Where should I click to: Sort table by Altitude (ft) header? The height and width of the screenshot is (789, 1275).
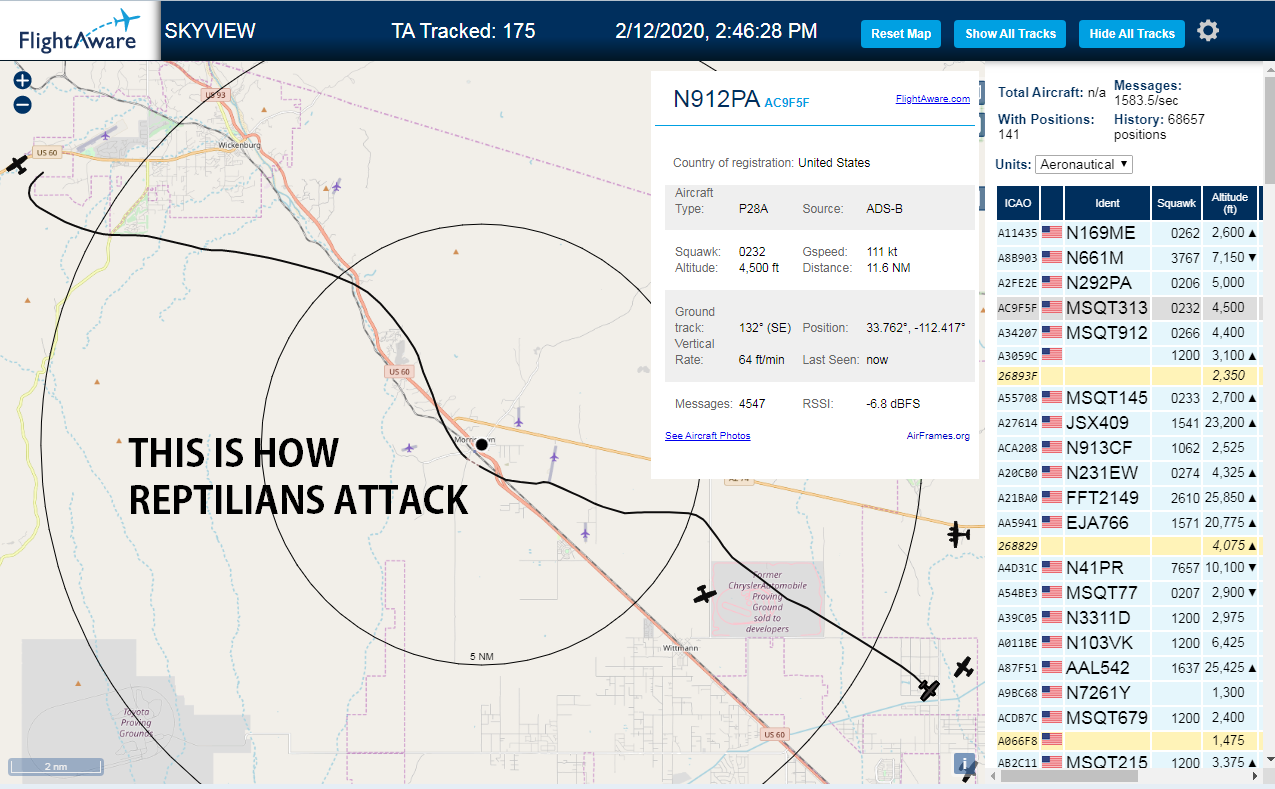point(1230,203)
